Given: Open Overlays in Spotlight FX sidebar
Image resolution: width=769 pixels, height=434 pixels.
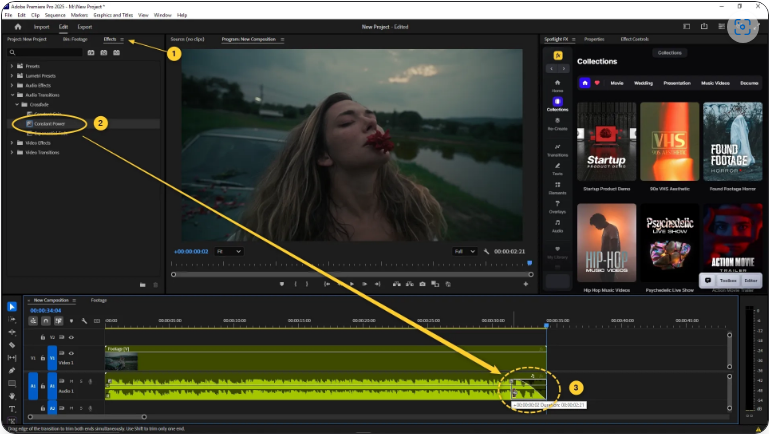Looking at the screenshot, I should pyautogui.click(x=558, y=207).
